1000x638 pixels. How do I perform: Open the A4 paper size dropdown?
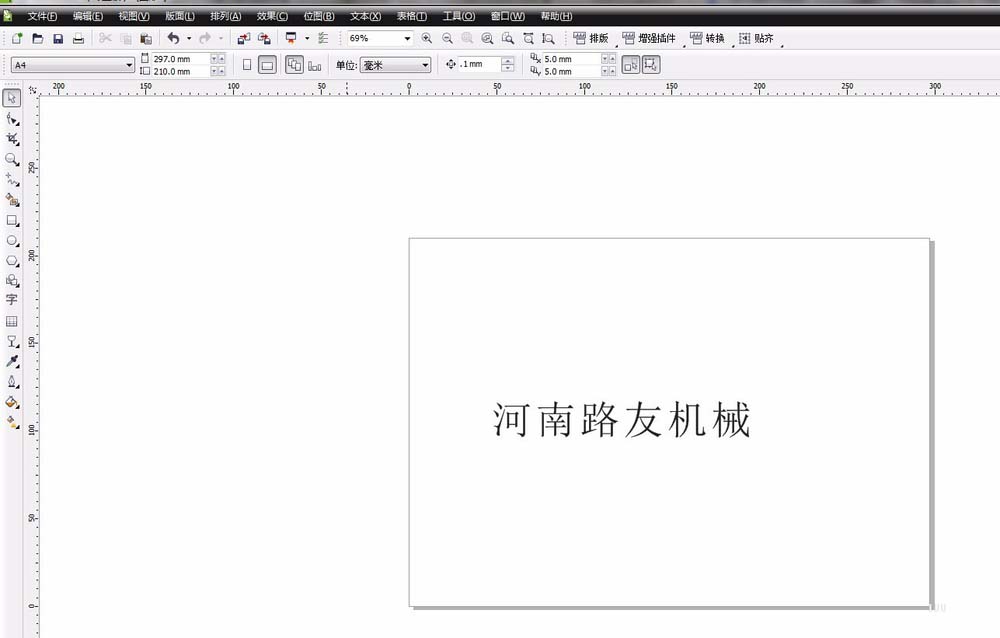129,65
